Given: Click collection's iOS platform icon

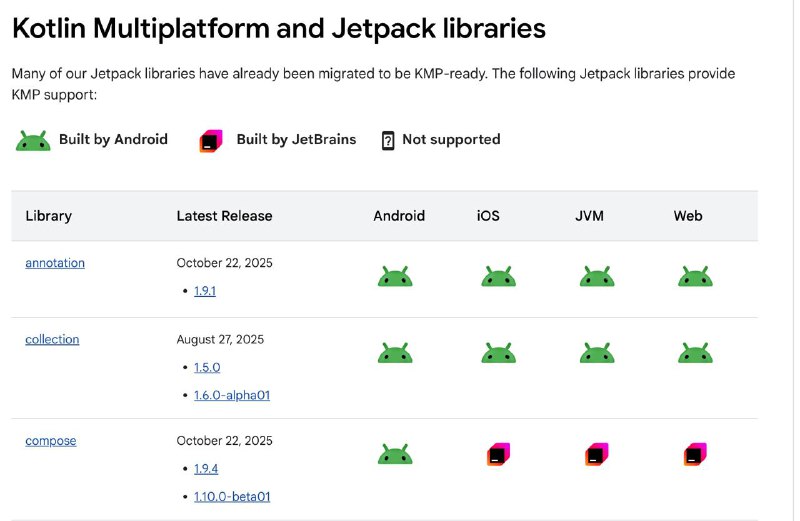Looking at the screenshot, I should click(x=498, y=353).
